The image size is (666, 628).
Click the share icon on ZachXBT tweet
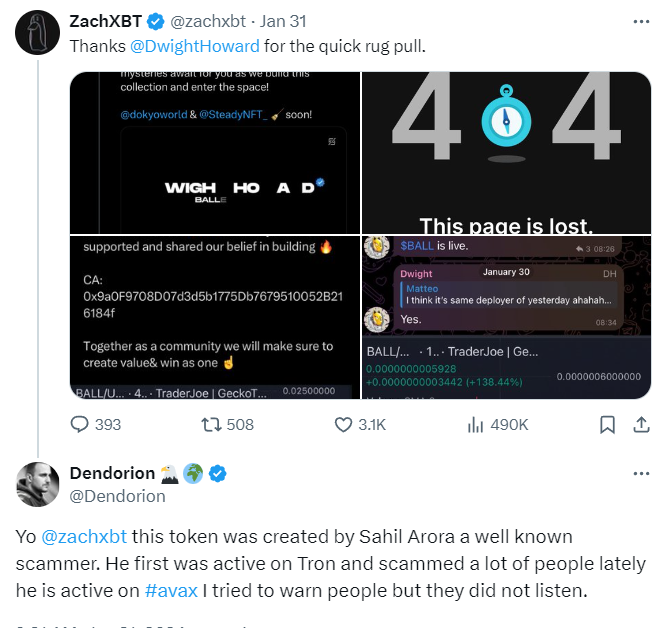coord(641,424)
